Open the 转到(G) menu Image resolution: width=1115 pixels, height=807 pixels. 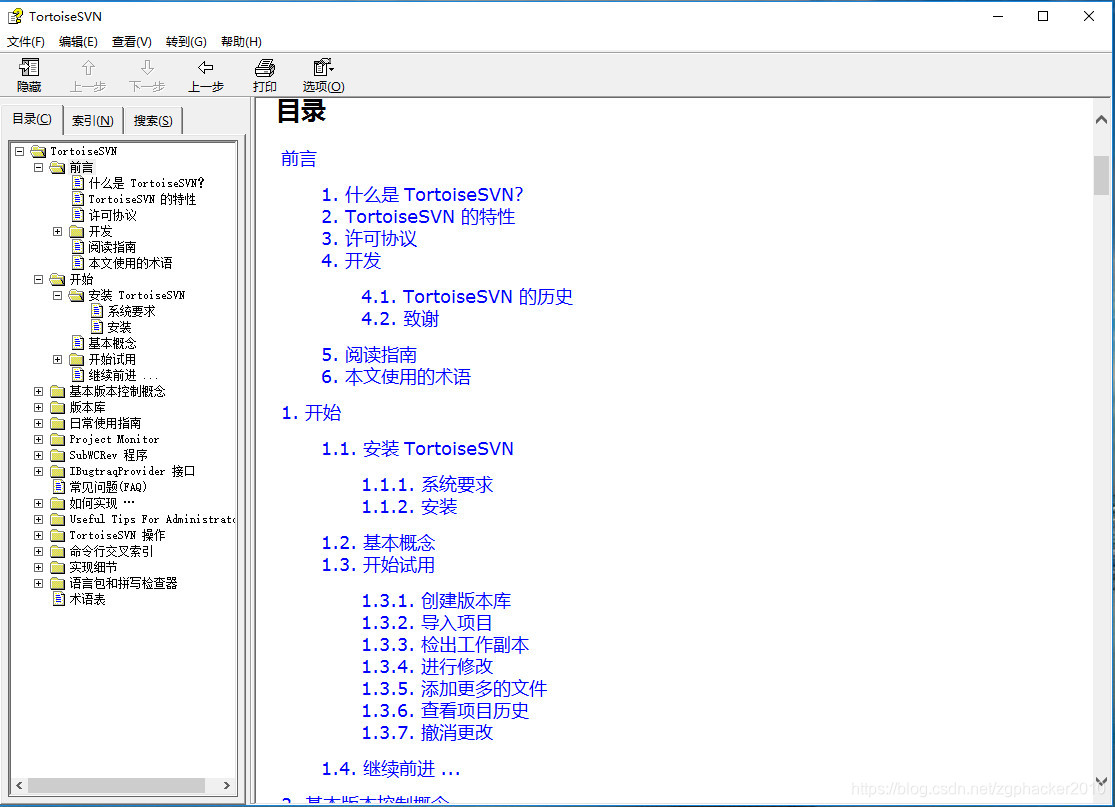coord(186,41)
